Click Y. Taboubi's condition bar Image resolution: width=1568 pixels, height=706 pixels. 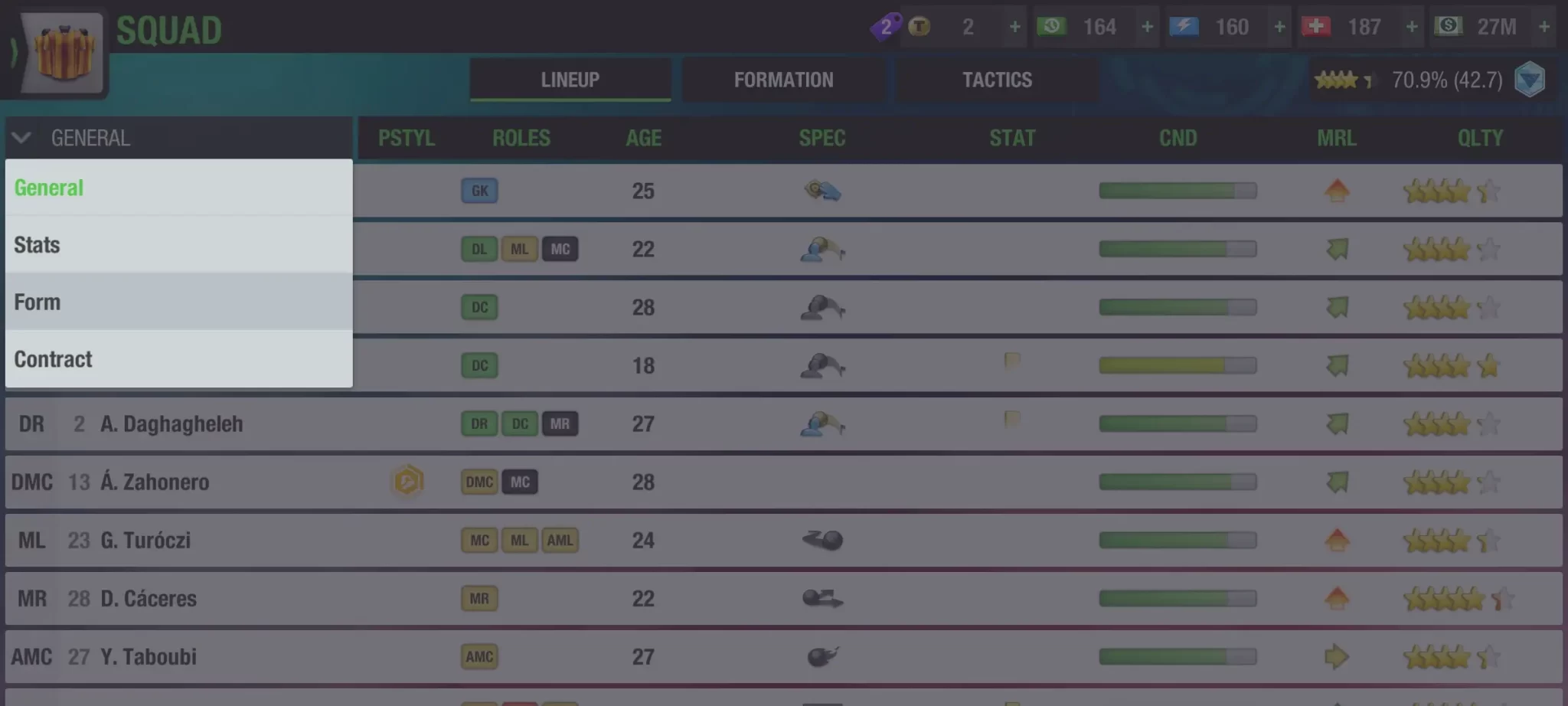click(1178, 656)
